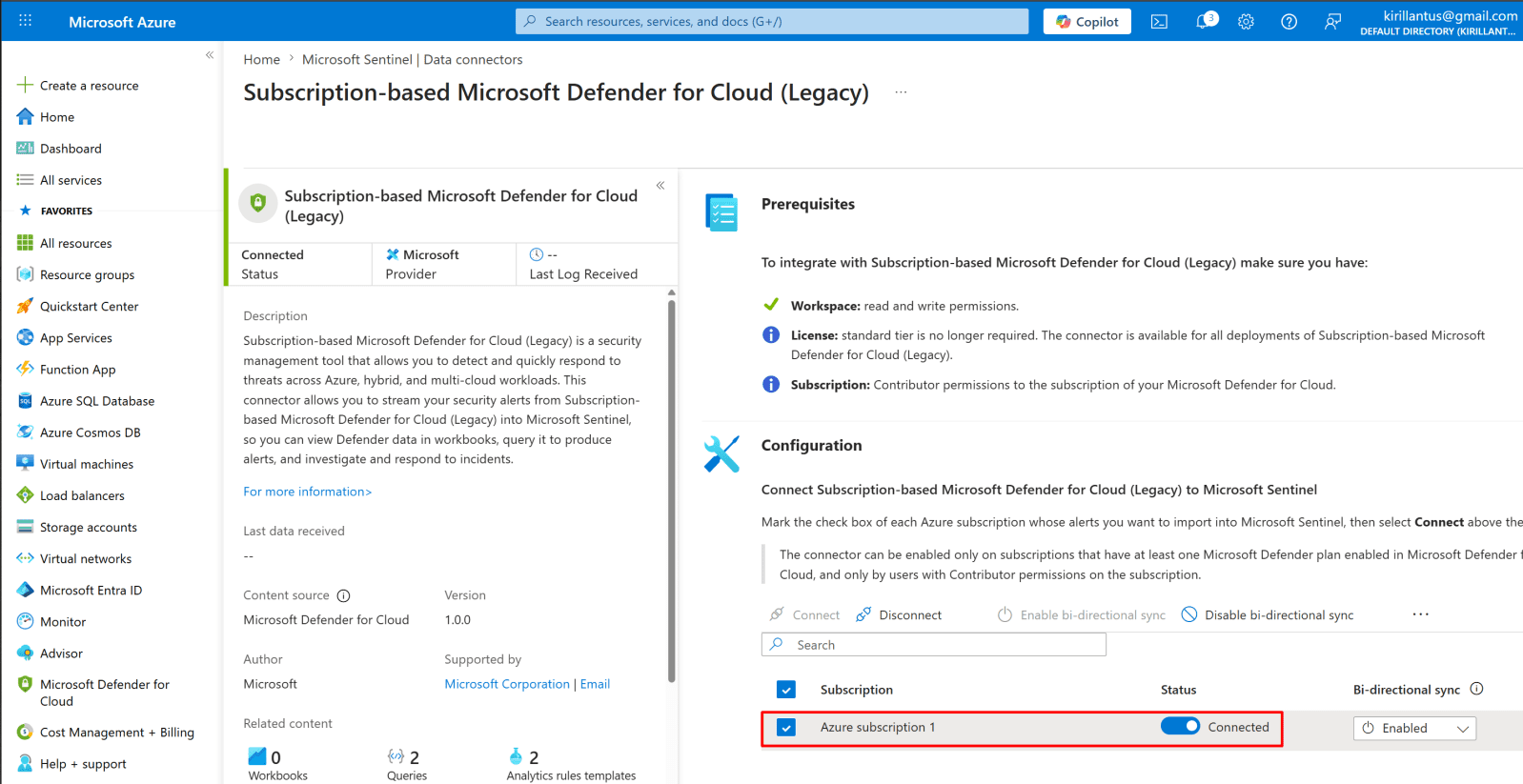Image resolution: width=1523 pixels, height=784 pixels.
Task: Open Load balancers icon
Action: click(25, 495)
